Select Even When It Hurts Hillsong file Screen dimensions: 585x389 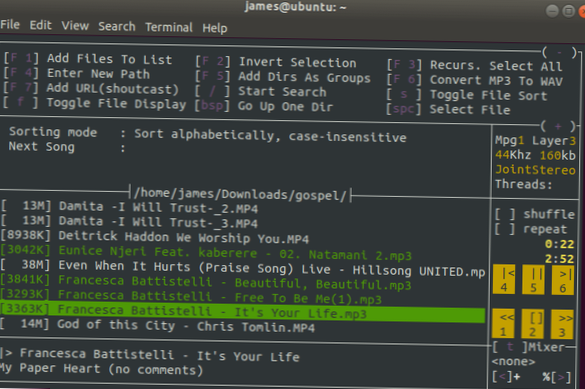tap(243, 268)
